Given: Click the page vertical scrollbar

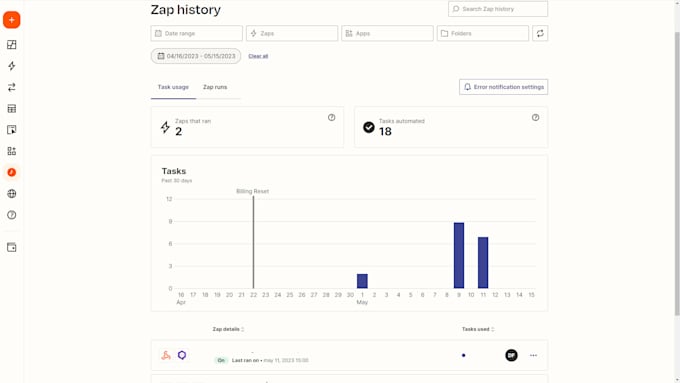Looking at the screenshot, I should point(677,173).
